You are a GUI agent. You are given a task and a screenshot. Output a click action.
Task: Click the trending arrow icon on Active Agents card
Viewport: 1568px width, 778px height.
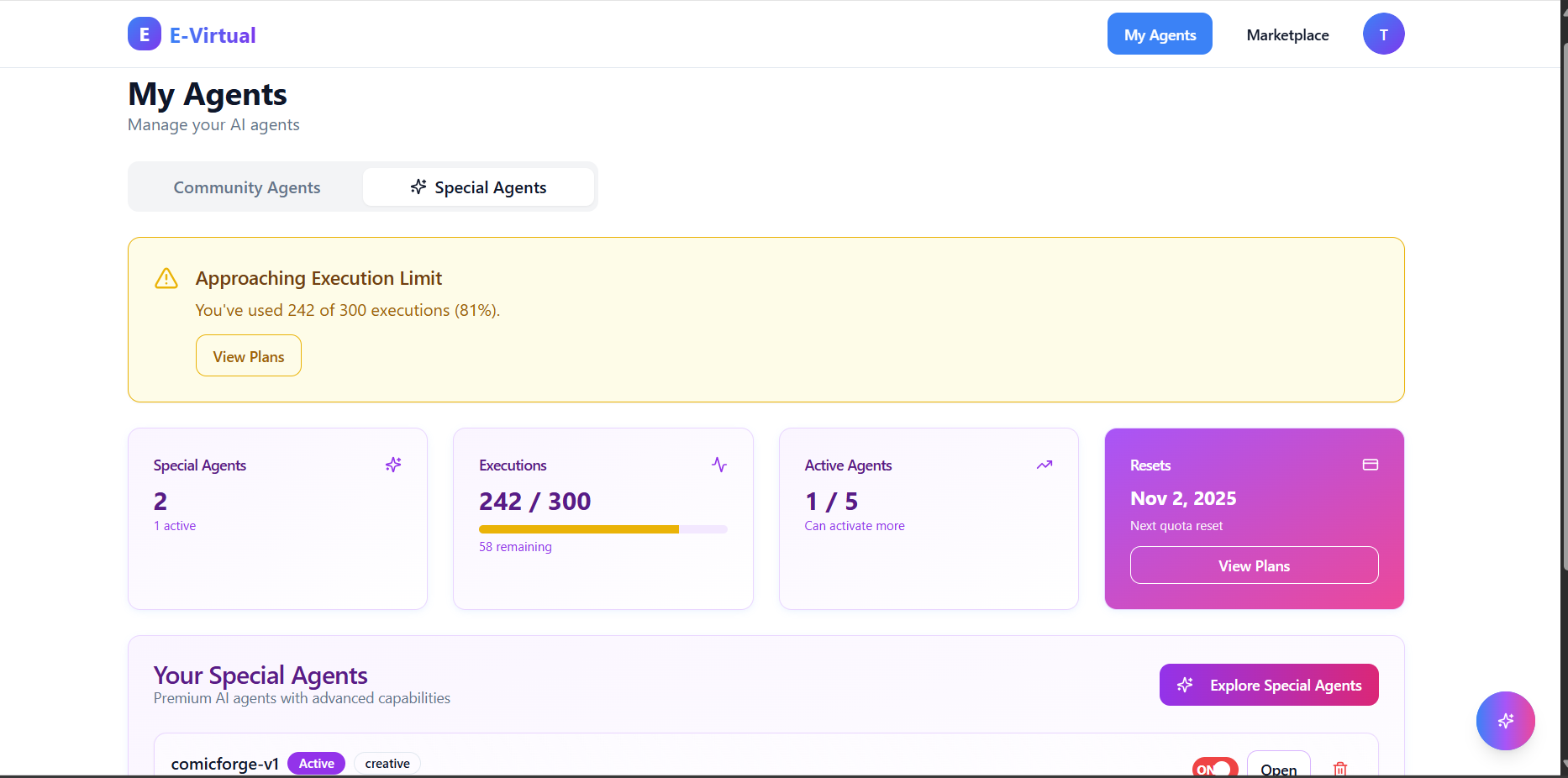click(1044, 465)
